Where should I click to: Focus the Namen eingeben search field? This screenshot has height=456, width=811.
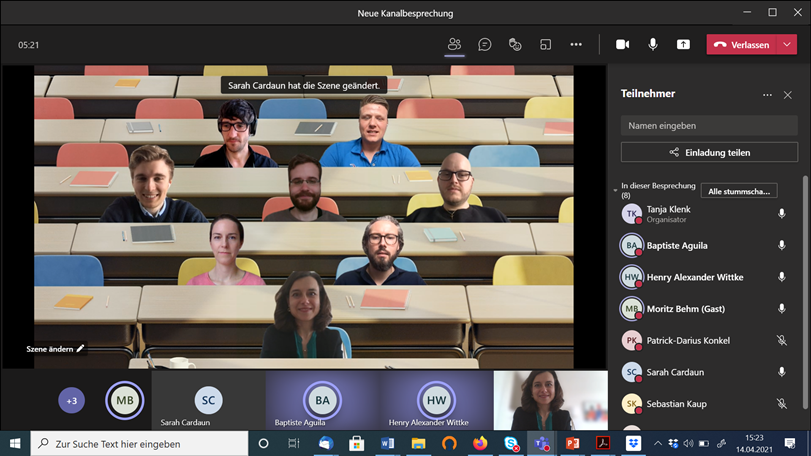pyautogui.click(x=709, y=126)
